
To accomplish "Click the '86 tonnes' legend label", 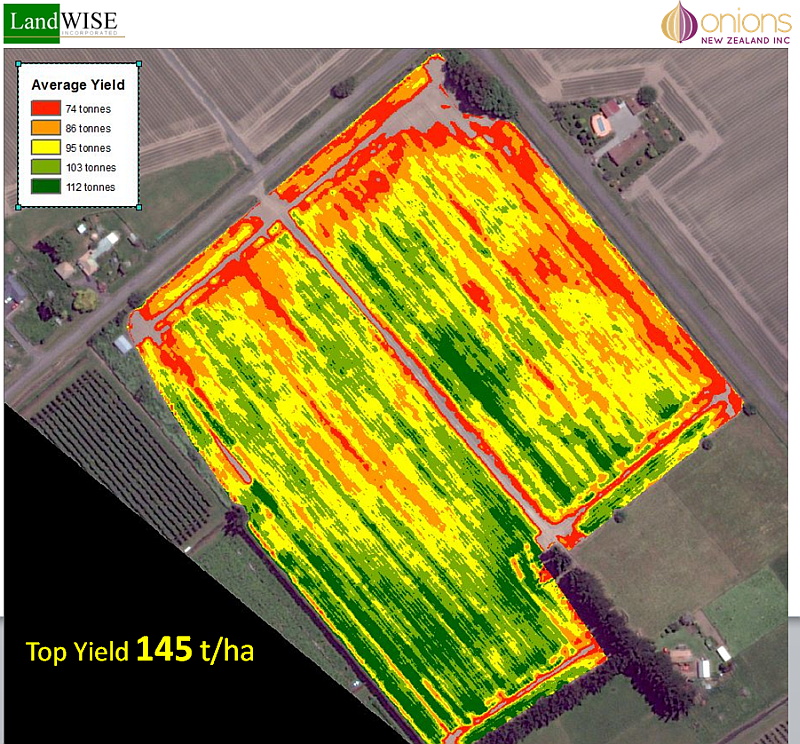I will 88,128.
